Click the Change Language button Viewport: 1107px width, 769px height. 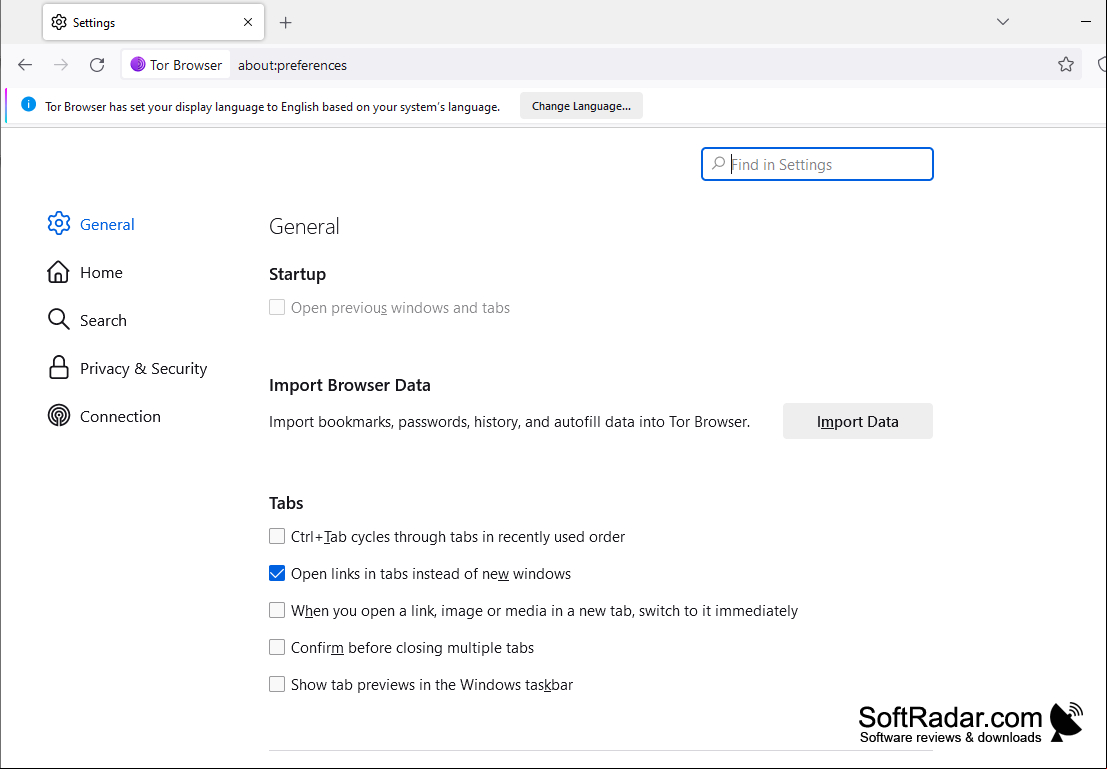581,106
